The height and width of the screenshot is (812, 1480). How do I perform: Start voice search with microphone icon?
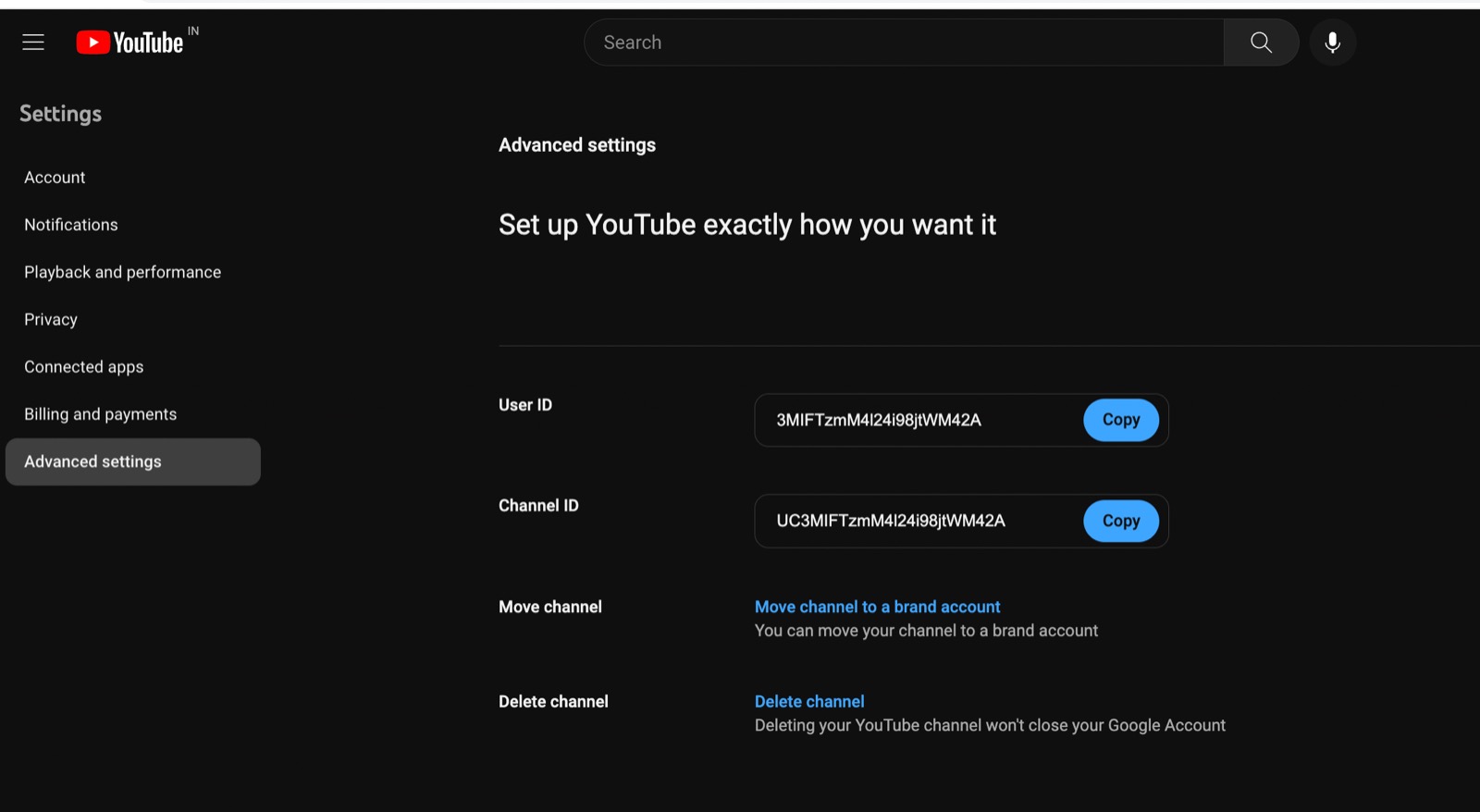(1332, 43)
